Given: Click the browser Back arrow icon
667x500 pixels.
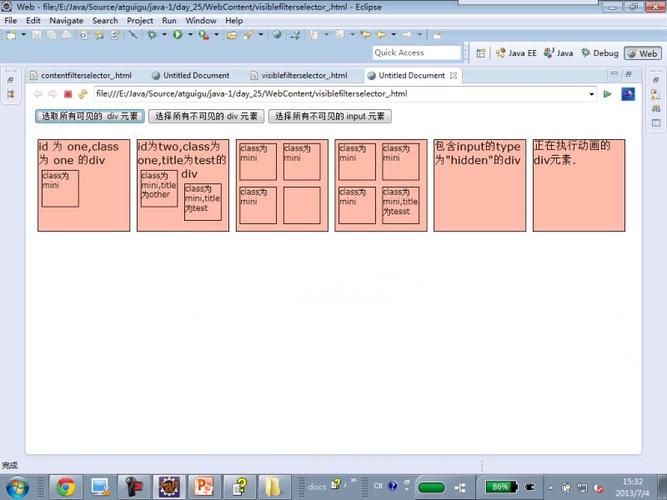Looking at the screenshot, I should [38, 94].
